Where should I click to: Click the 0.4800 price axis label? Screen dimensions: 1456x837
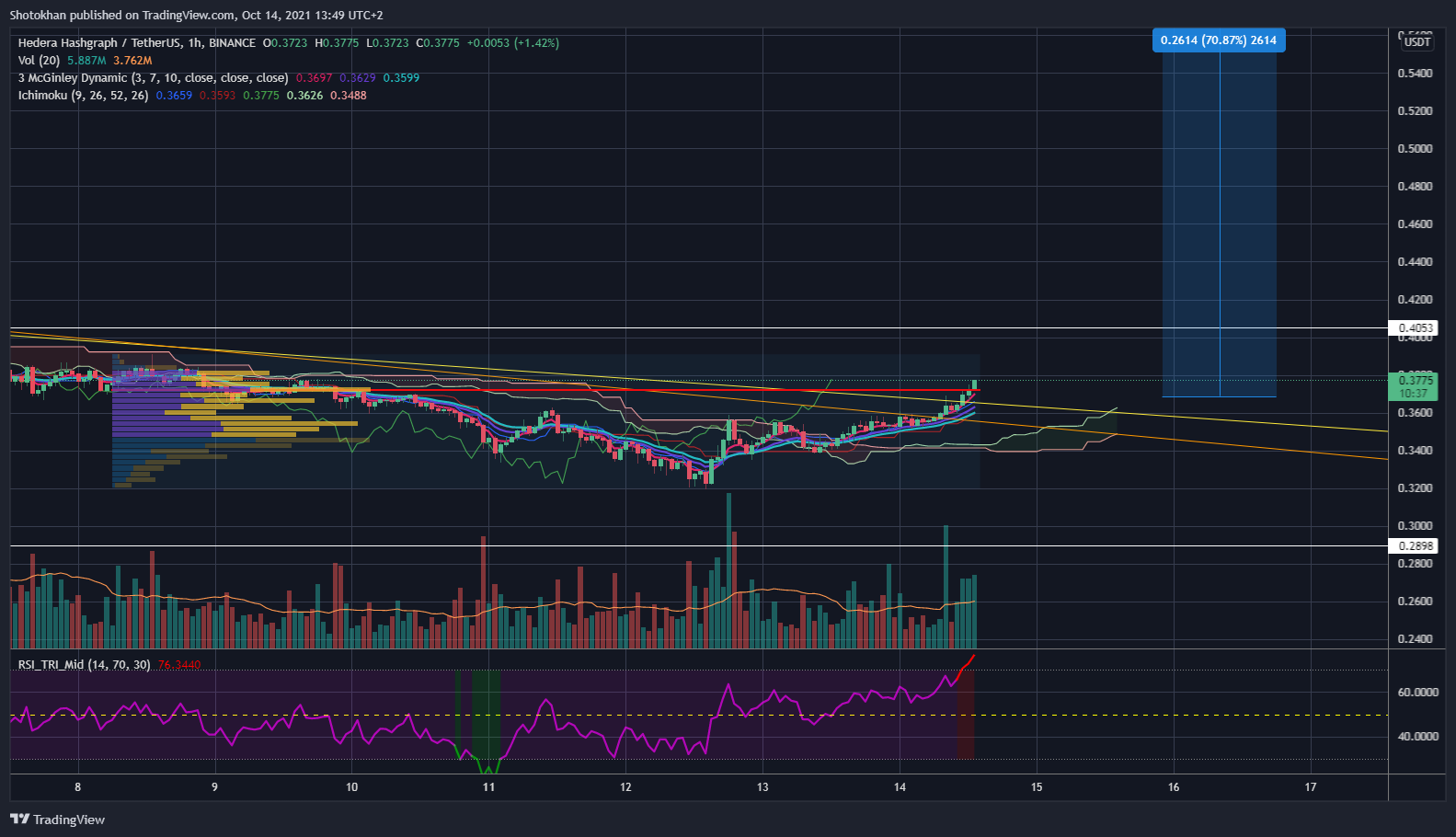[x=1415, y=187]
